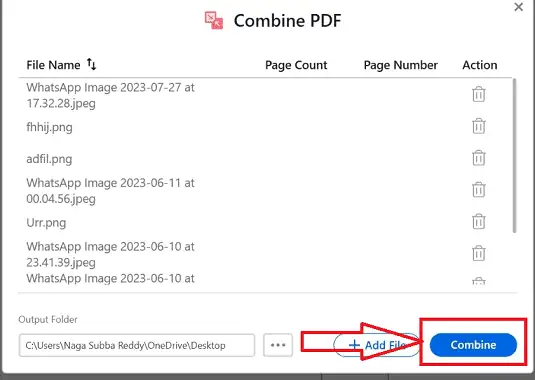Close the Combine PDF dialog
This screenshot has width=535, height=380.
coord(519,7)
